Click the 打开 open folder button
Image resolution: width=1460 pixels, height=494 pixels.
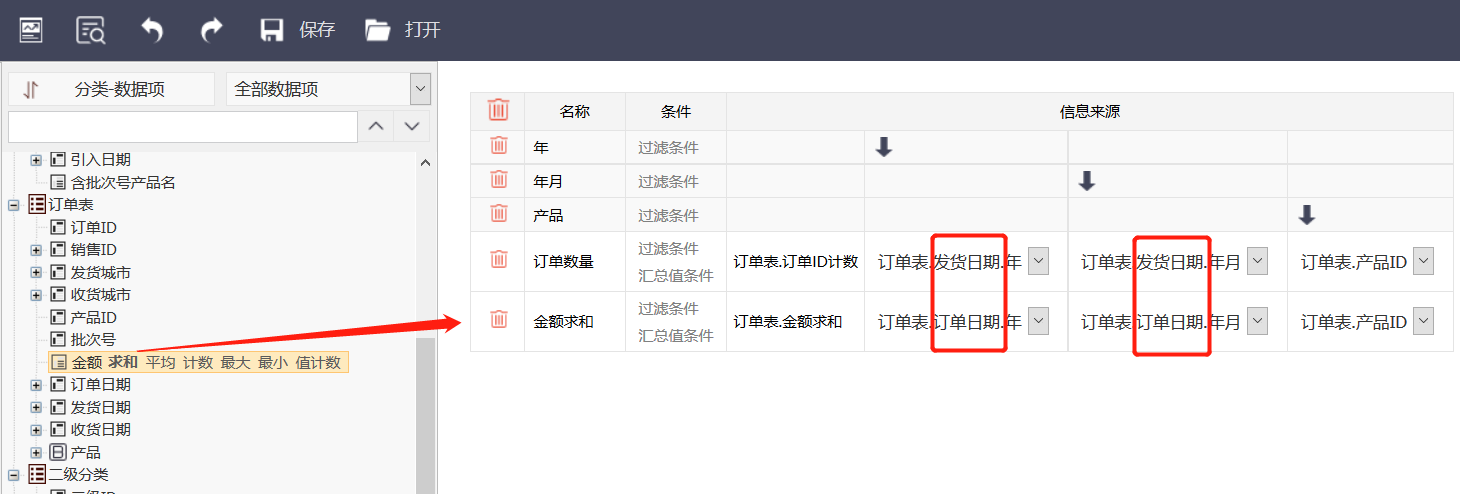click(403, 30)
